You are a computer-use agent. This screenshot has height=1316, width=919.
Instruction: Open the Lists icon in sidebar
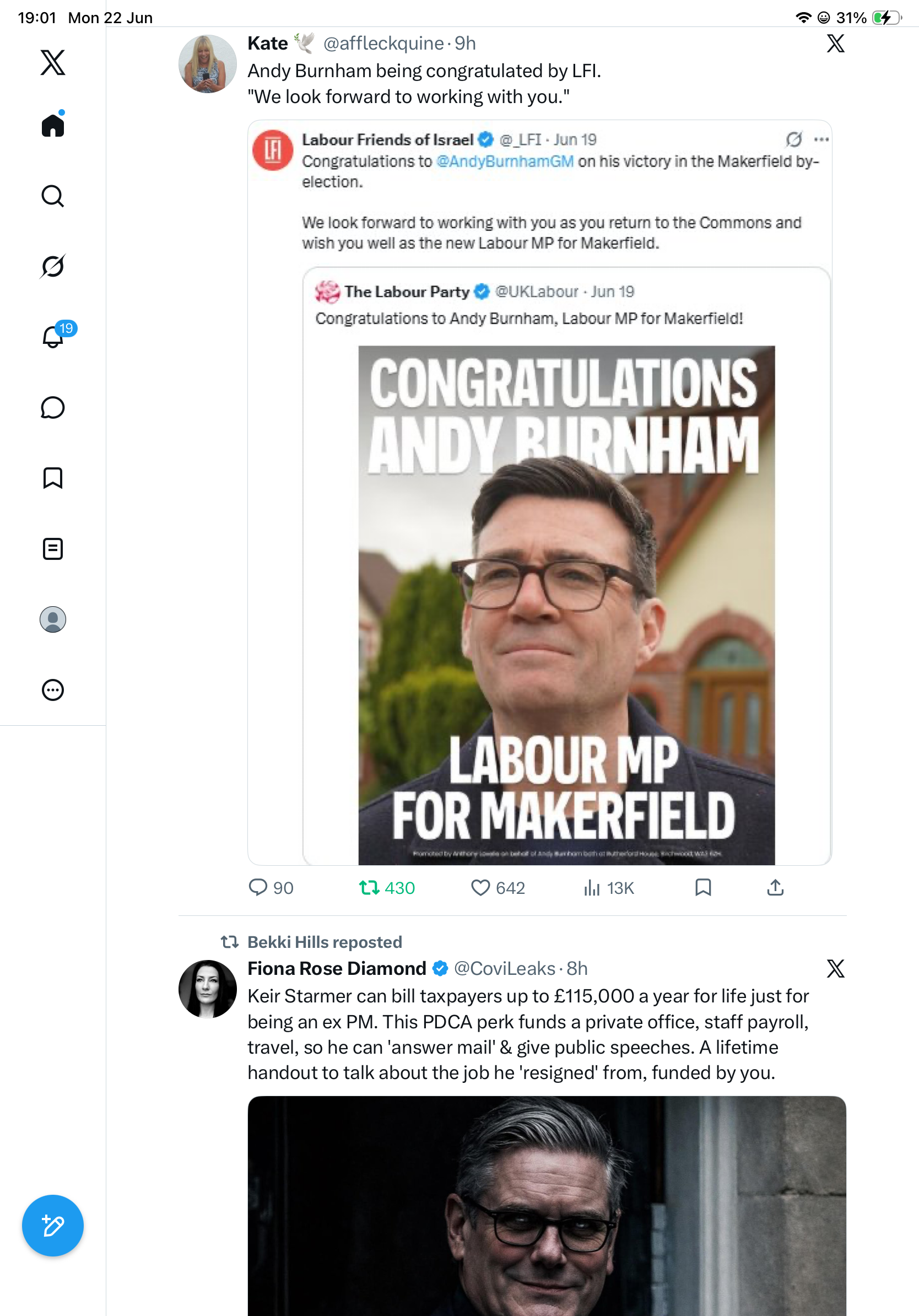[x=53, y=548]
